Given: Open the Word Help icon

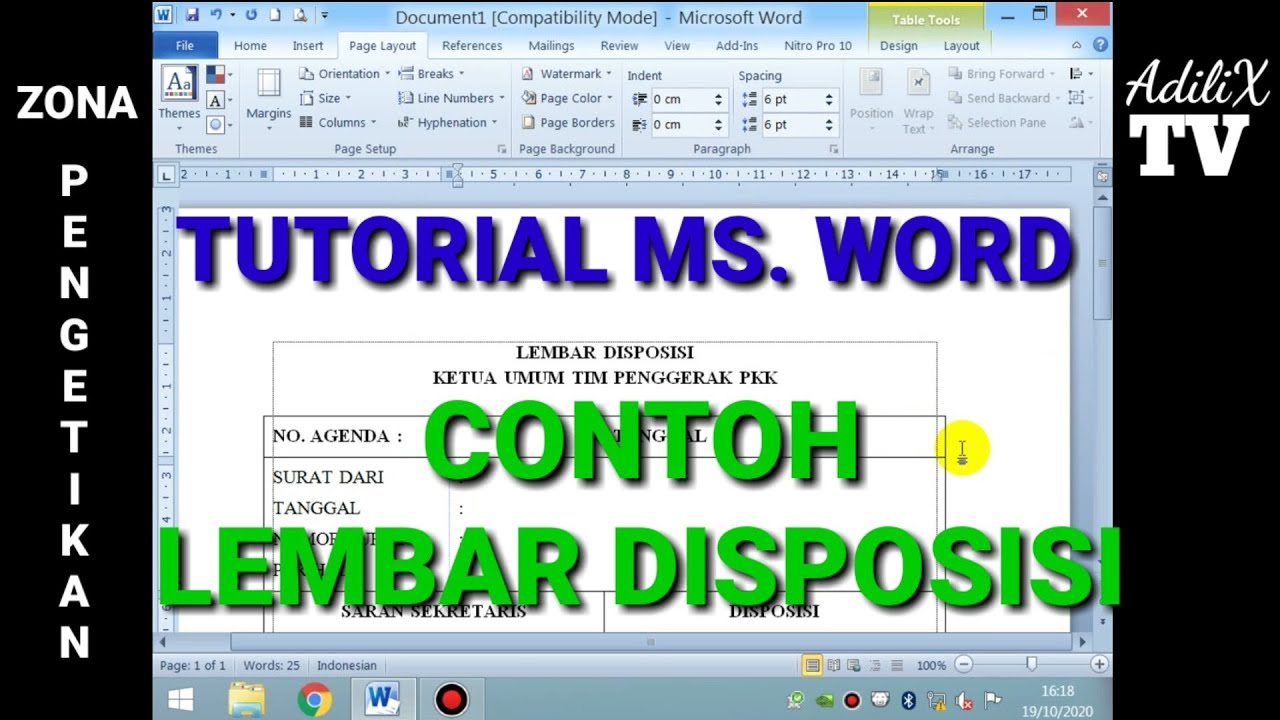Looking at the screenshot, I should click(1100, 45).
